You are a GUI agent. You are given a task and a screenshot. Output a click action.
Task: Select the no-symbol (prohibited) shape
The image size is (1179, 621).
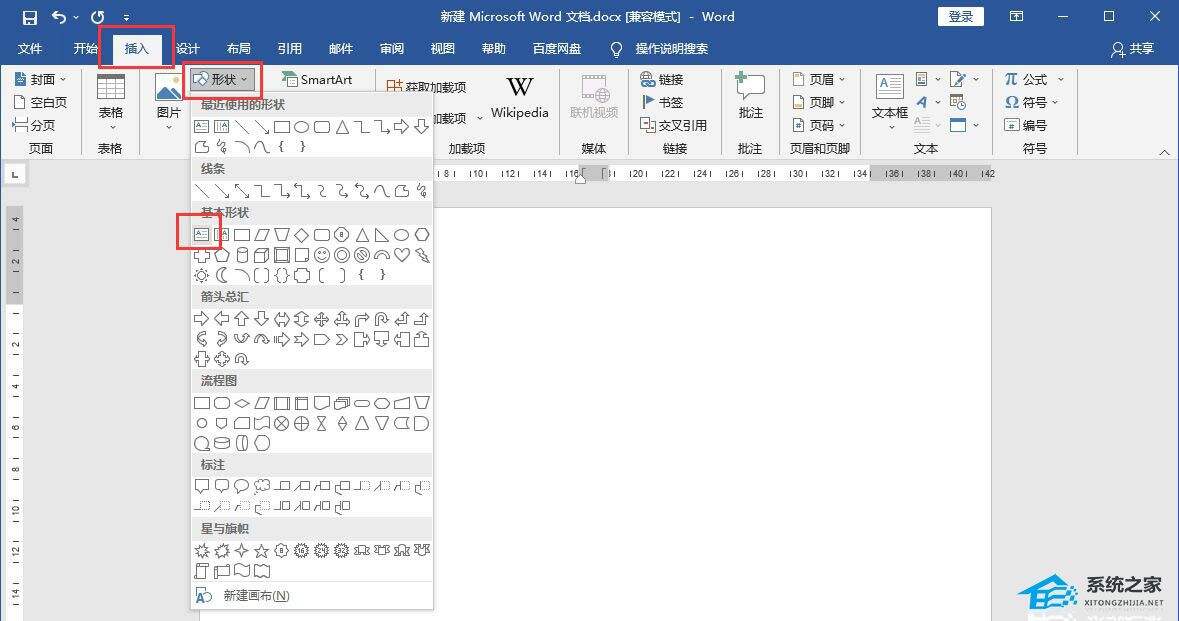[x=362, y=255]
